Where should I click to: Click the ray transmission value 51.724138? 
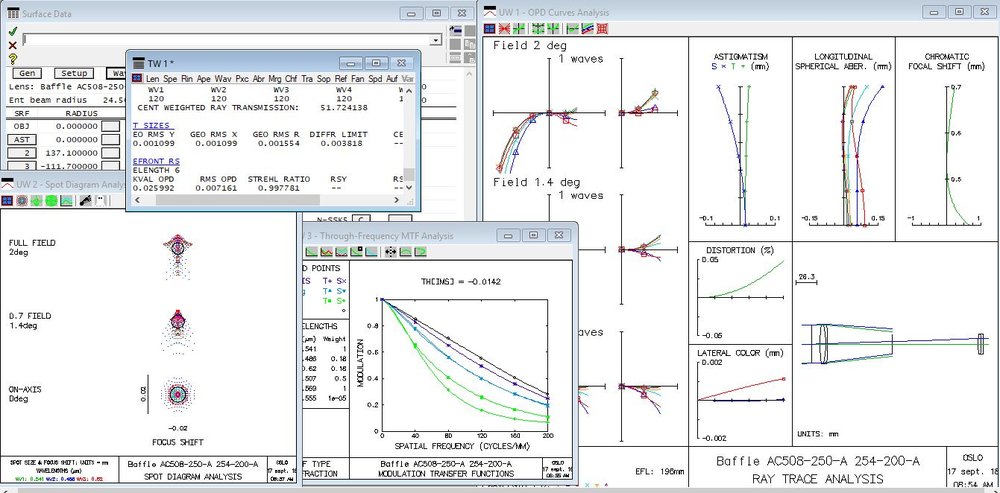(344, 108)
